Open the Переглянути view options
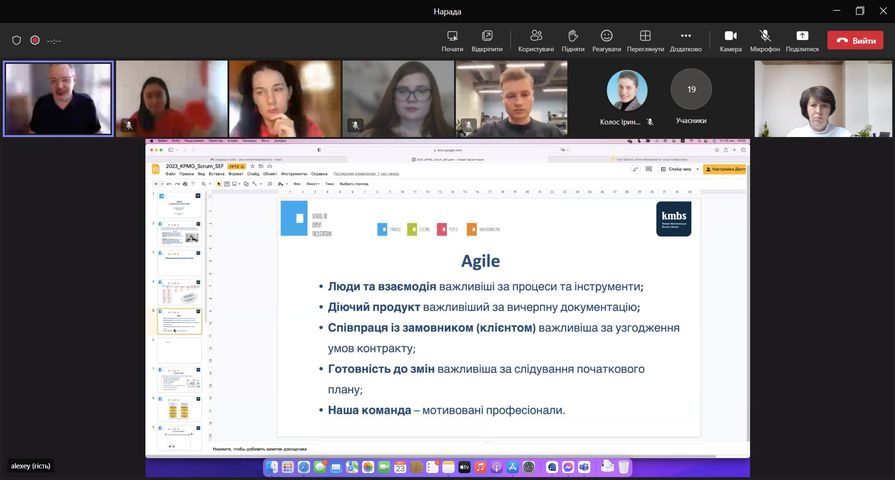This screenshot has width=895, height=480. click(645, 40)
